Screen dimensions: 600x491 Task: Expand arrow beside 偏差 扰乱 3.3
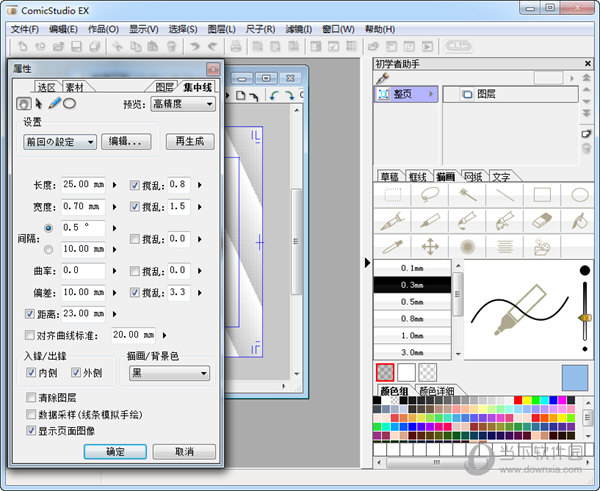pyautogui.click(x=199, y=293)
